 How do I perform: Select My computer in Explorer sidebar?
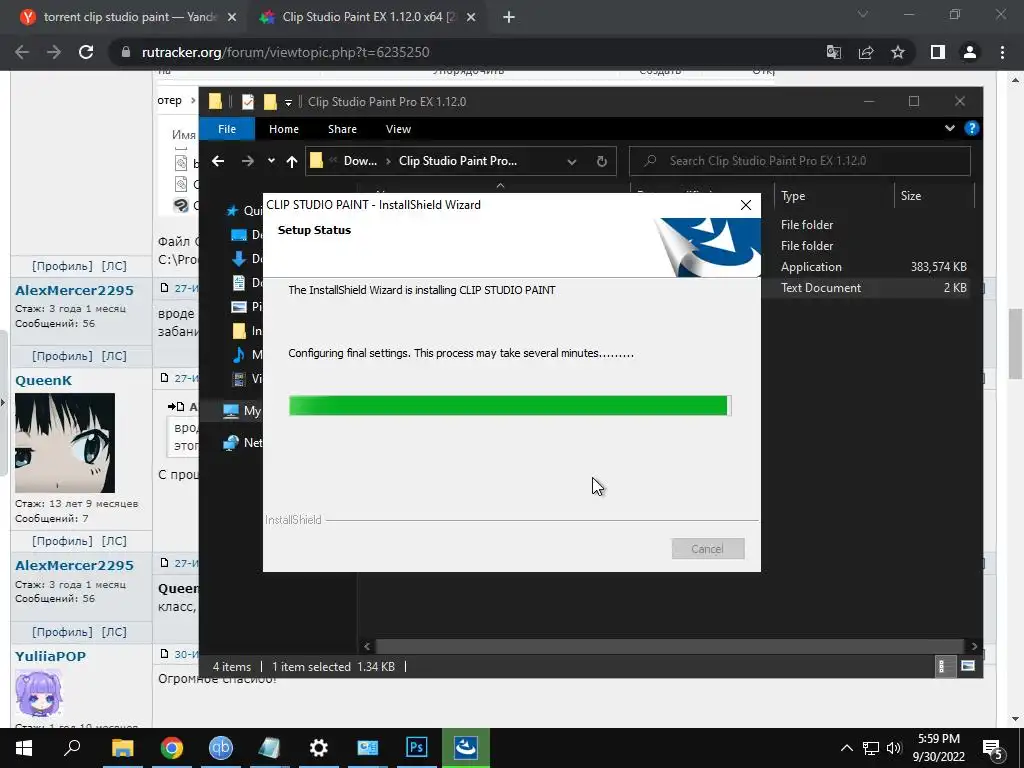tap(242, 411)
